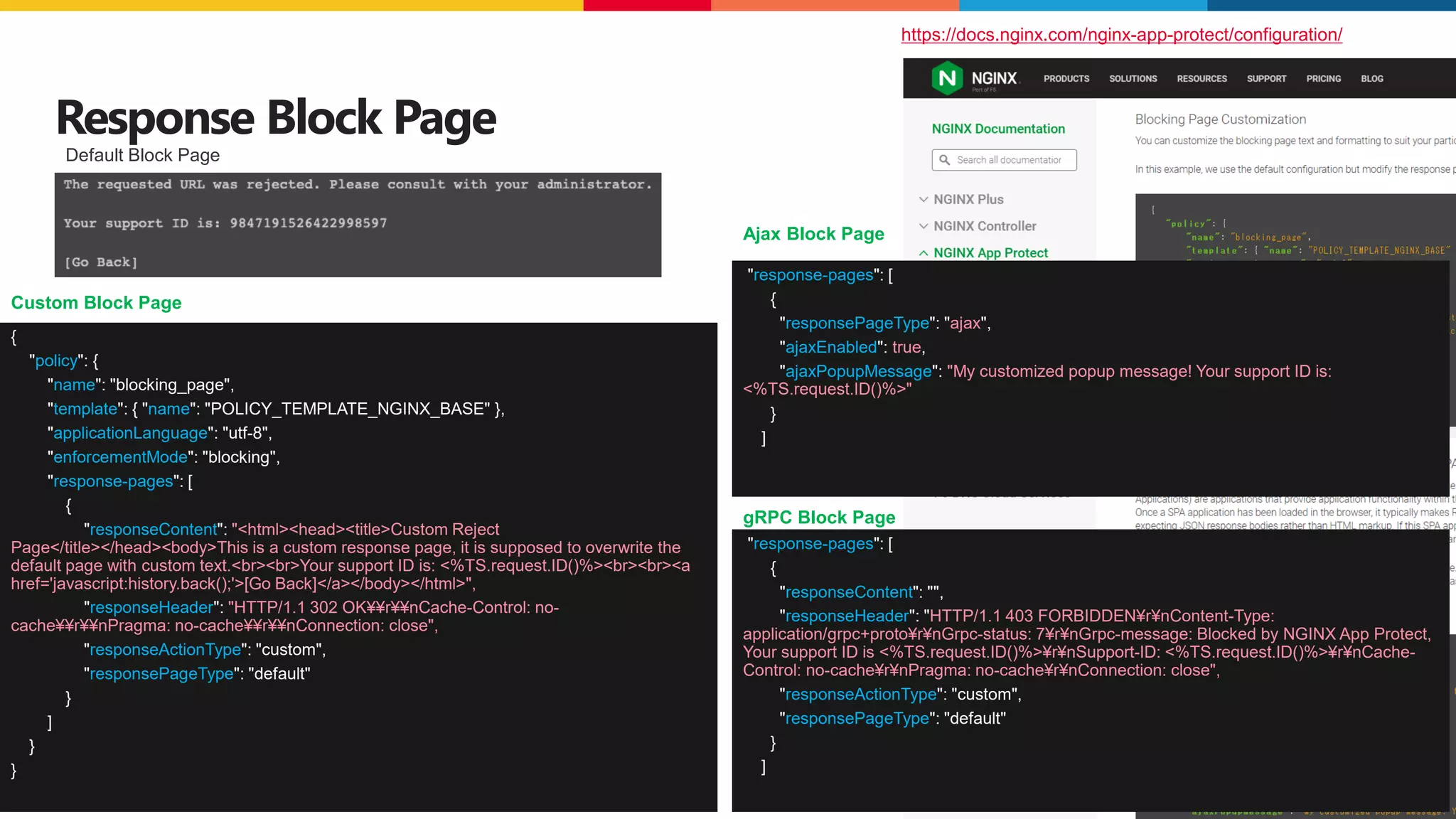Screen dimensions: 1456x819
Task: Collapse the NGINX App Protect chevron
Action: click(924, 252)
